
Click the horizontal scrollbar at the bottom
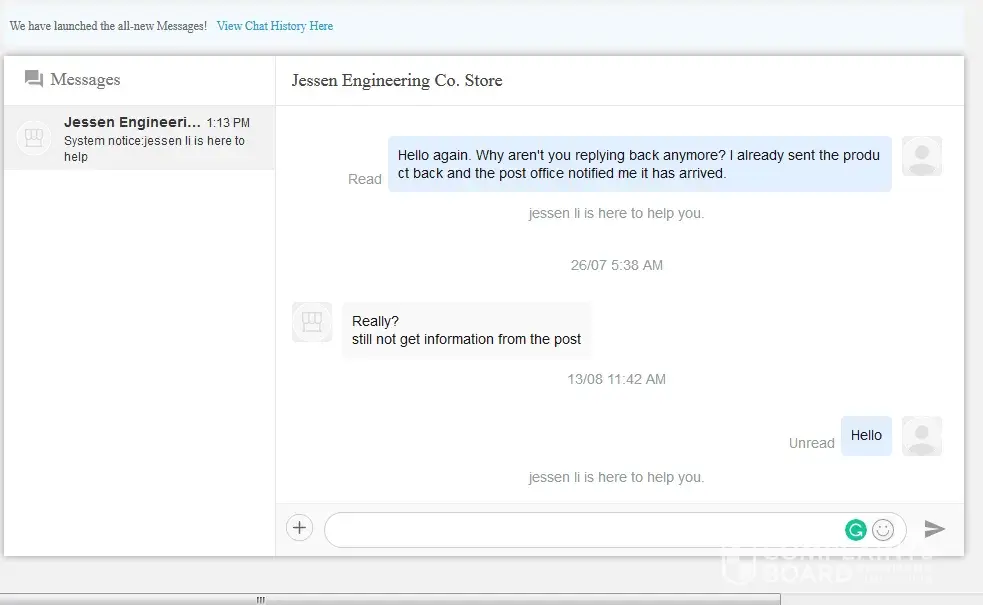260,600
